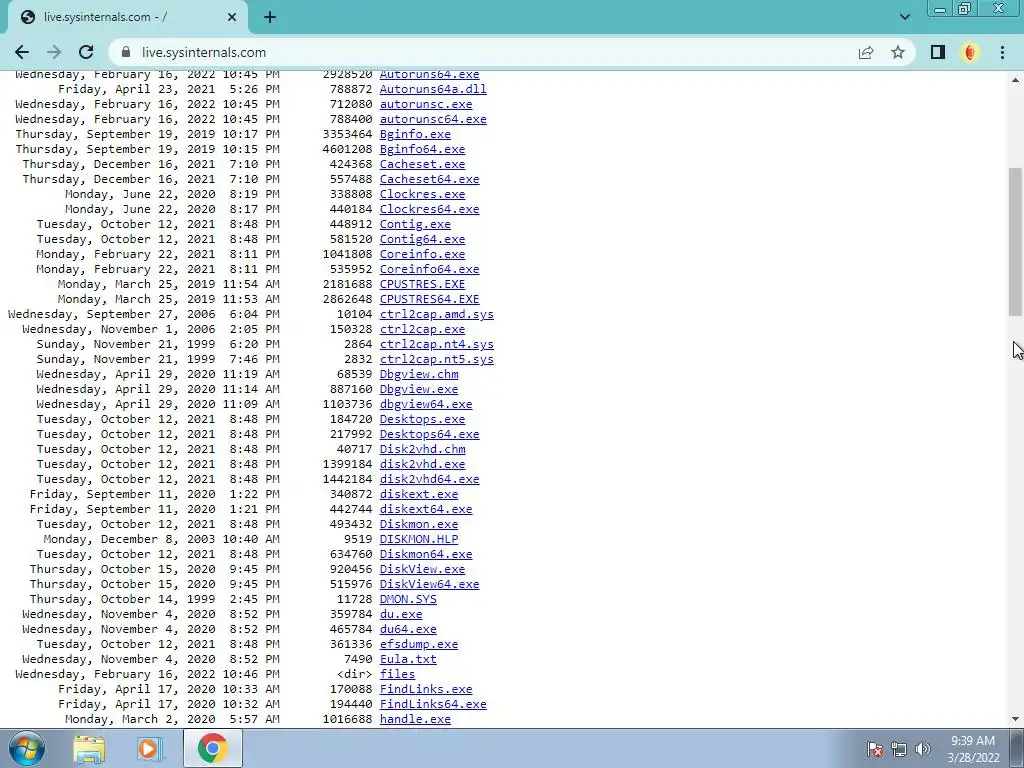Open Chrome profile avatar
Screen dimensions: 1024x768
point(970,52)
